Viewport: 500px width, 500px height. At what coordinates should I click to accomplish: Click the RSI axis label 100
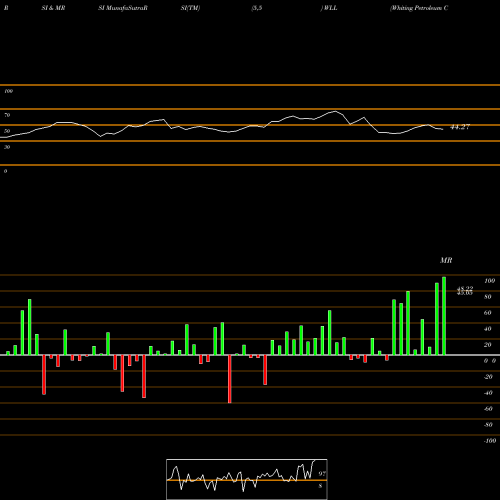[8, 91]
